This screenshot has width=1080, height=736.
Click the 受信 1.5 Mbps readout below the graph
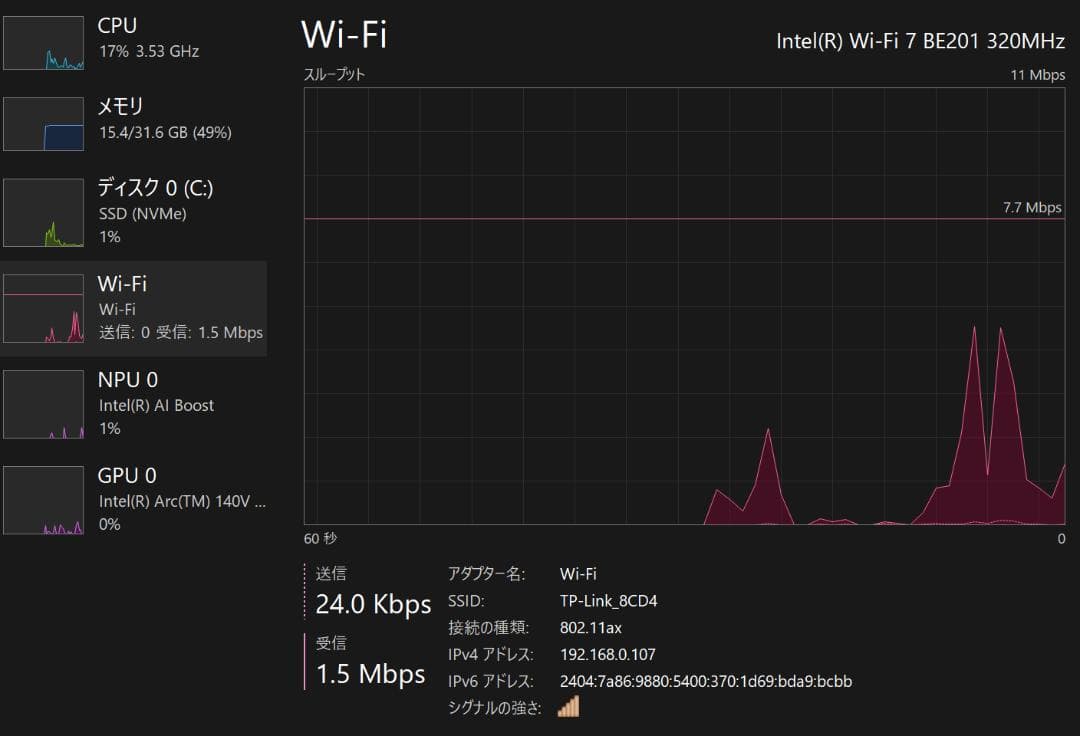click(x=370, y=674)
